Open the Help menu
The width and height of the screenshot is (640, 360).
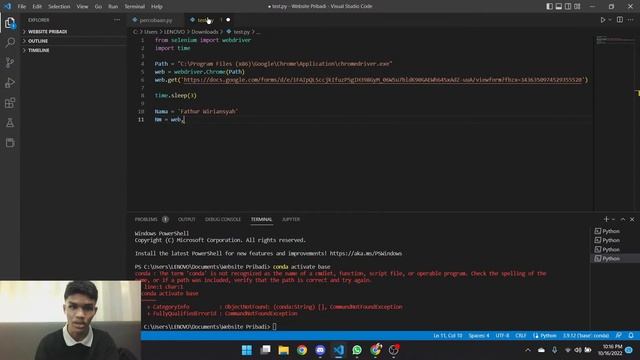coord(157,7)
